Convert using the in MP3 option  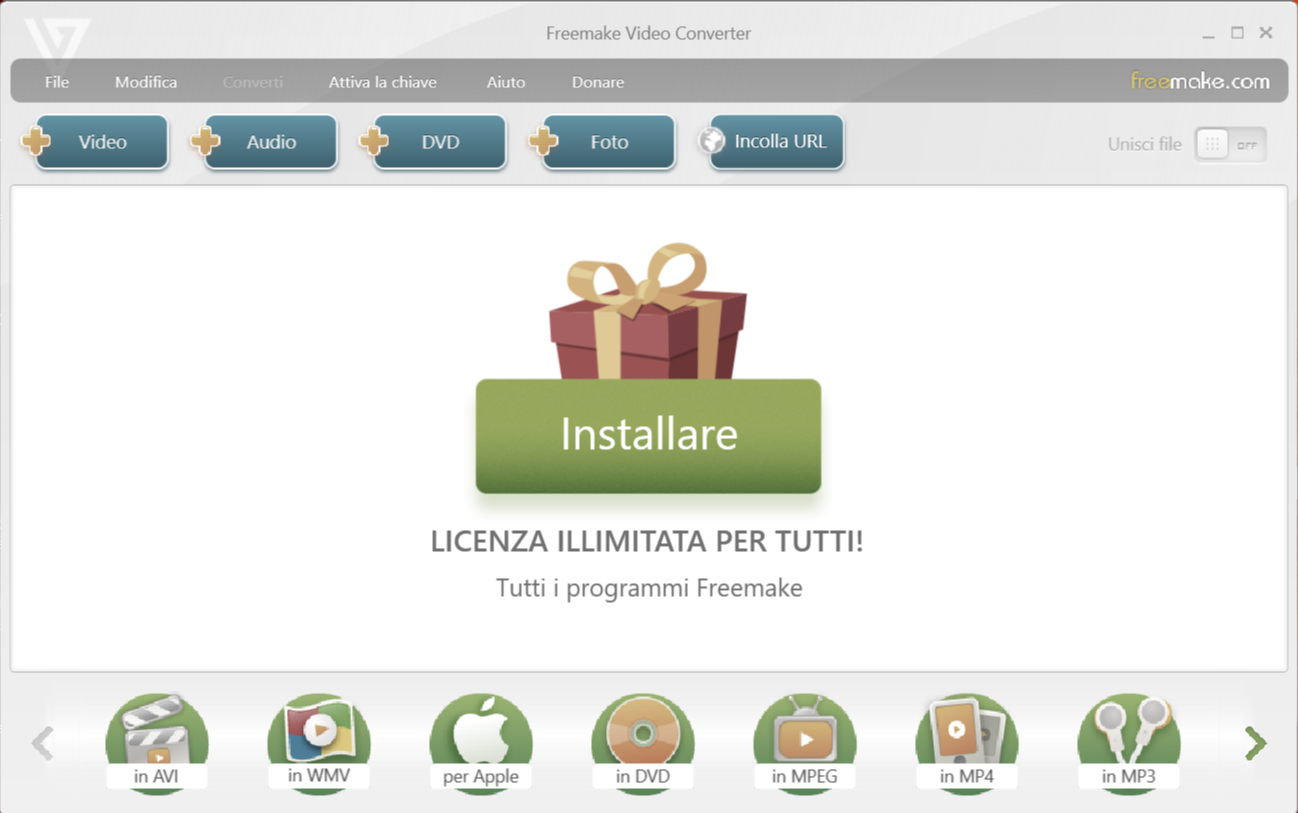pos(1129,743)
